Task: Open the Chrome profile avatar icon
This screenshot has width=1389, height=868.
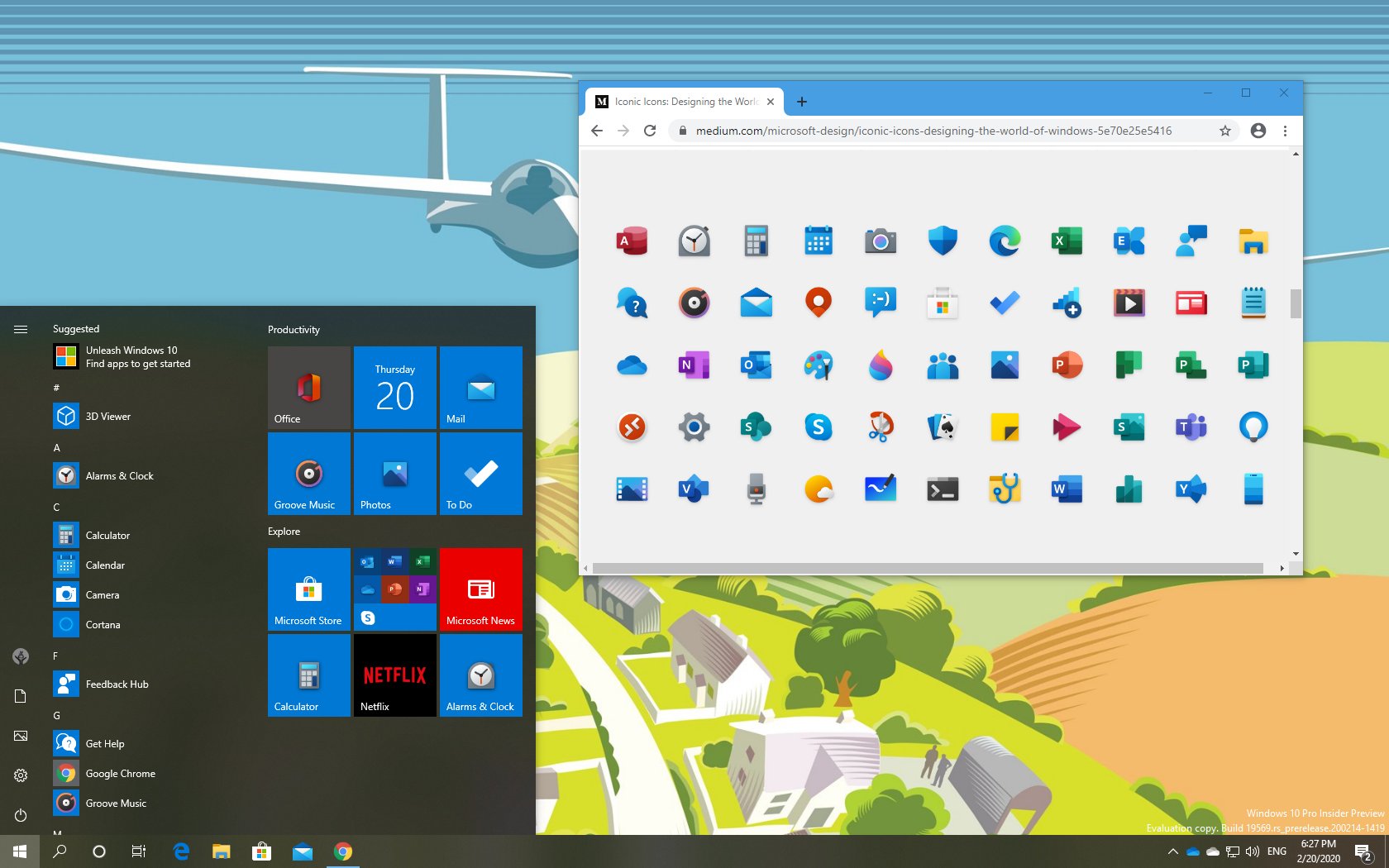Action: [1258, 131]
